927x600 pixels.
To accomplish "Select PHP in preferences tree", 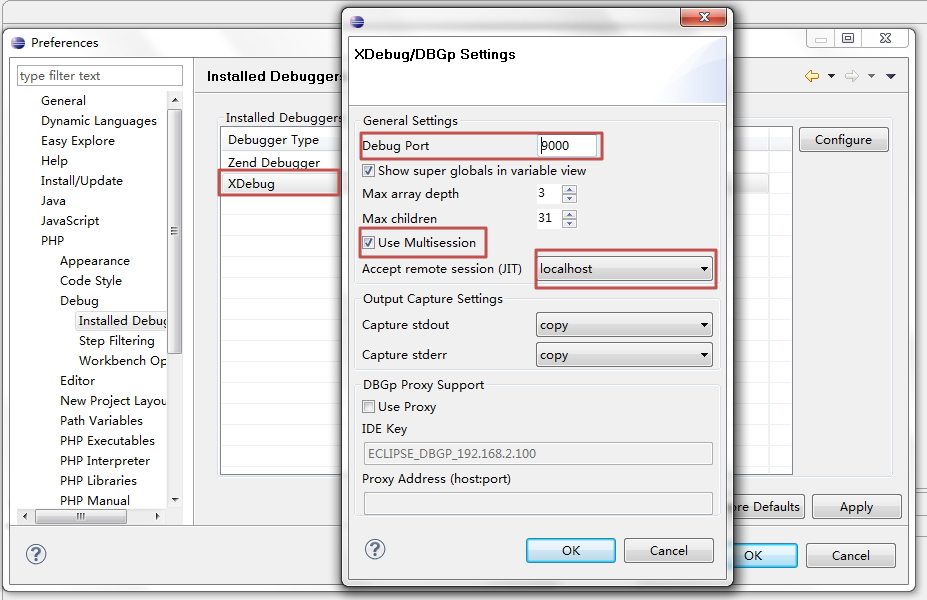I will click(x=52, y=241).
